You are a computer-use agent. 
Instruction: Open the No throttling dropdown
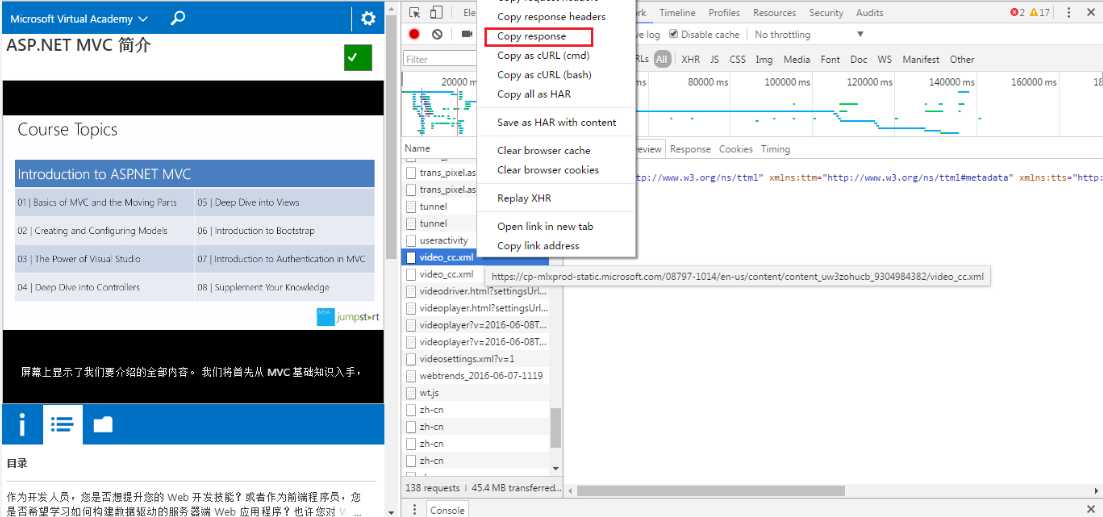pyautogui.click(x=809, y=34)
